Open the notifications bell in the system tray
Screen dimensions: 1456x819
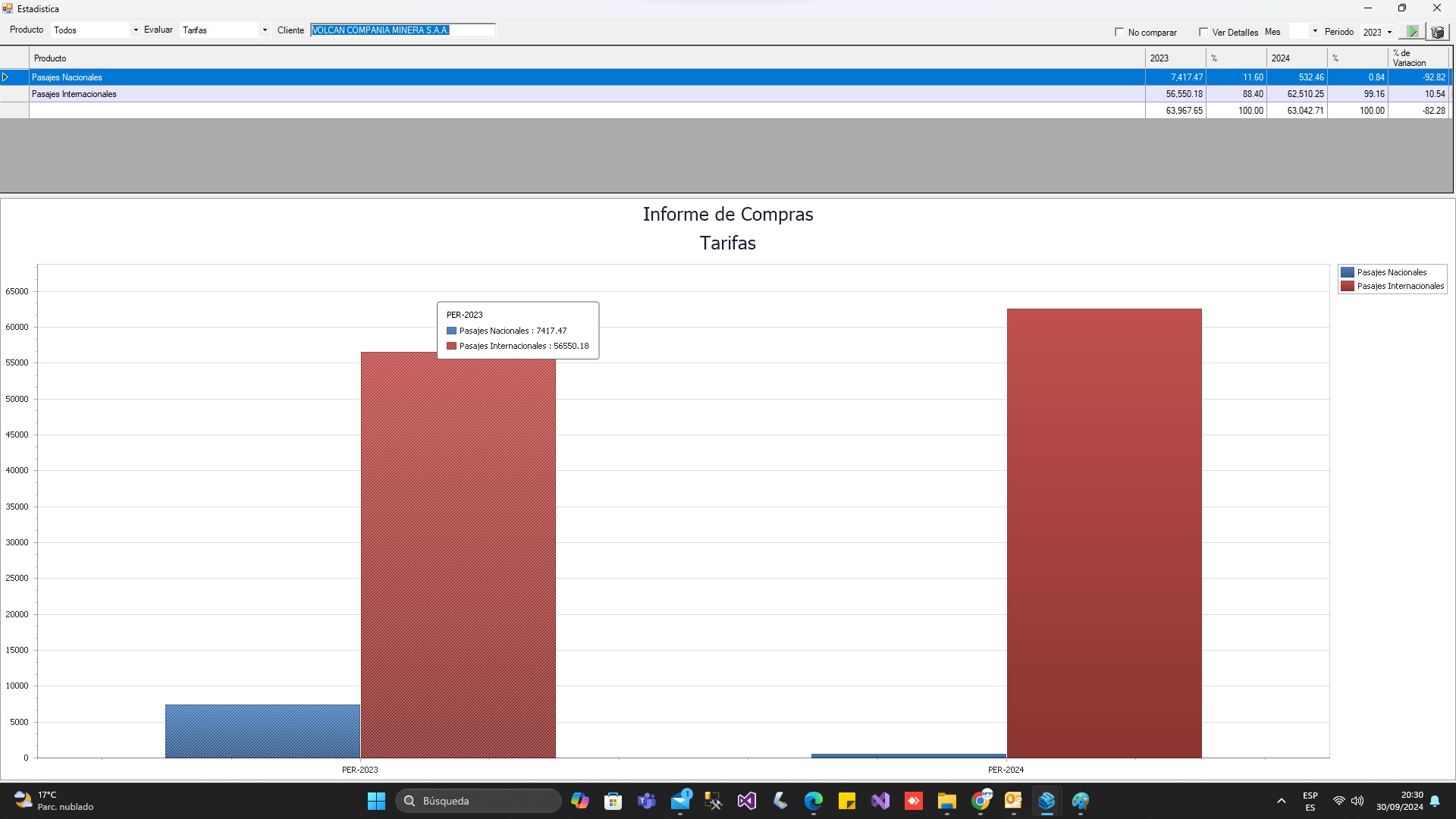(x=1436, y=801)
